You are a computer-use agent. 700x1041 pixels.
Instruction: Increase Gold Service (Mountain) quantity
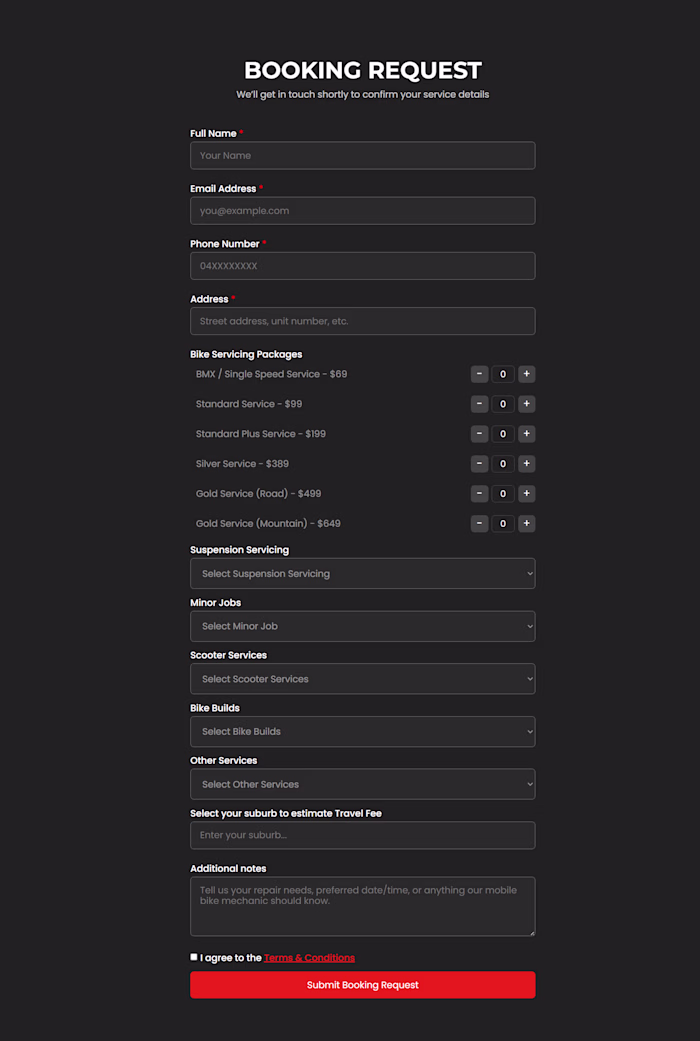(527, 523)
